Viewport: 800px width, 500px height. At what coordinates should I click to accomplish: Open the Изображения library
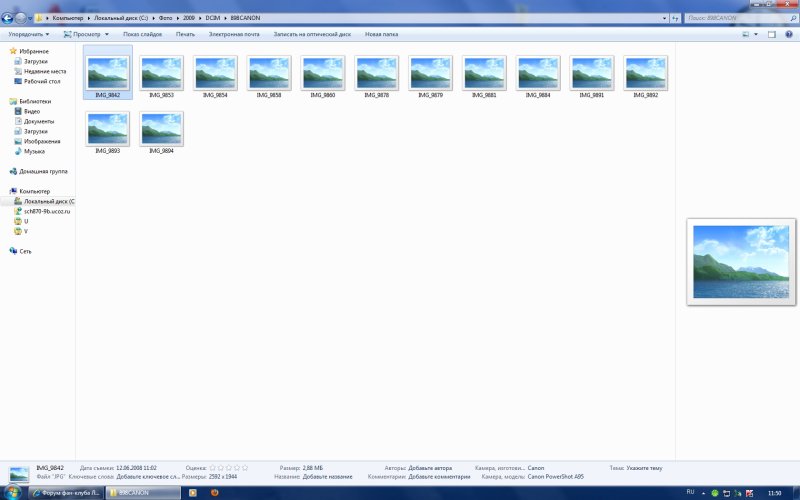click(42, 141)
